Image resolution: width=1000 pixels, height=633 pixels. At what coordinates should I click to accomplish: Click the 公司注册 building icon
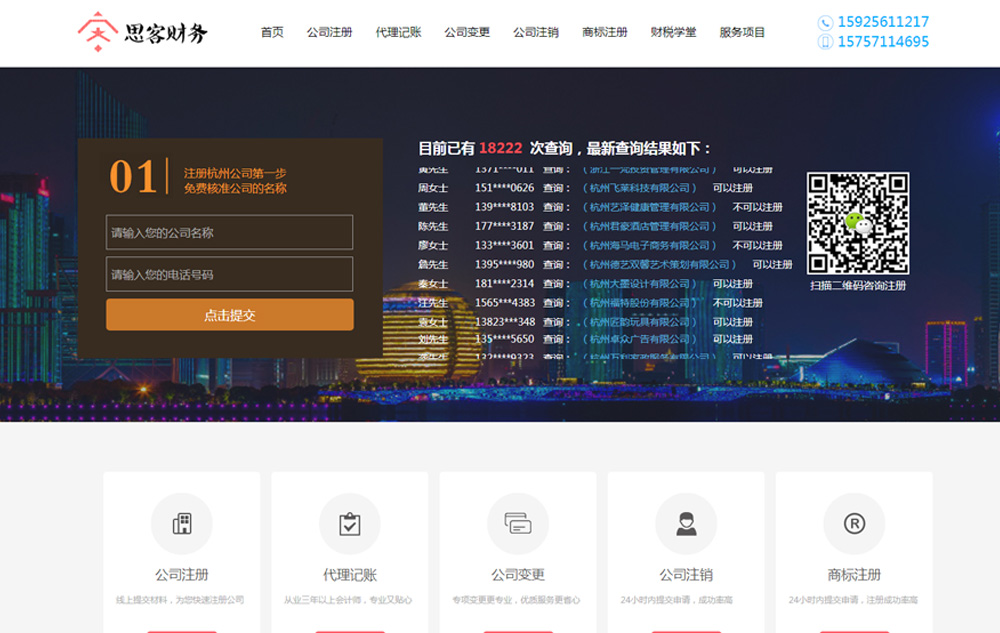(x=182, y=524)
